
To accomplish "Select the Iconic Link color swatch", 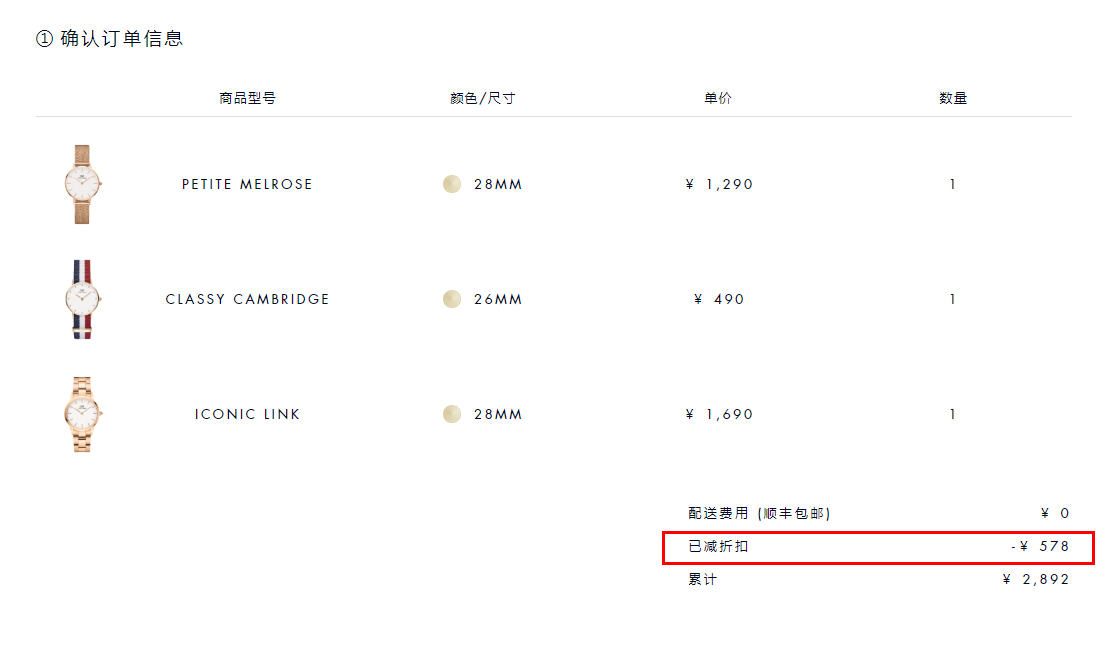I will point(452,414).
